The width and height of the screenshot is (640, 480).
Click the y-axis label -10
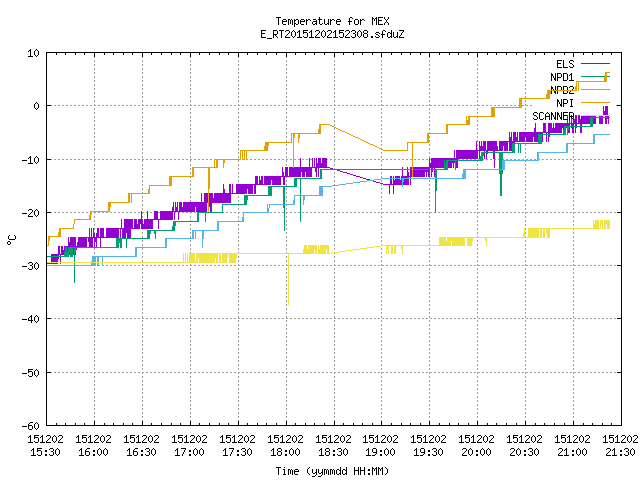tap(31, 160)
